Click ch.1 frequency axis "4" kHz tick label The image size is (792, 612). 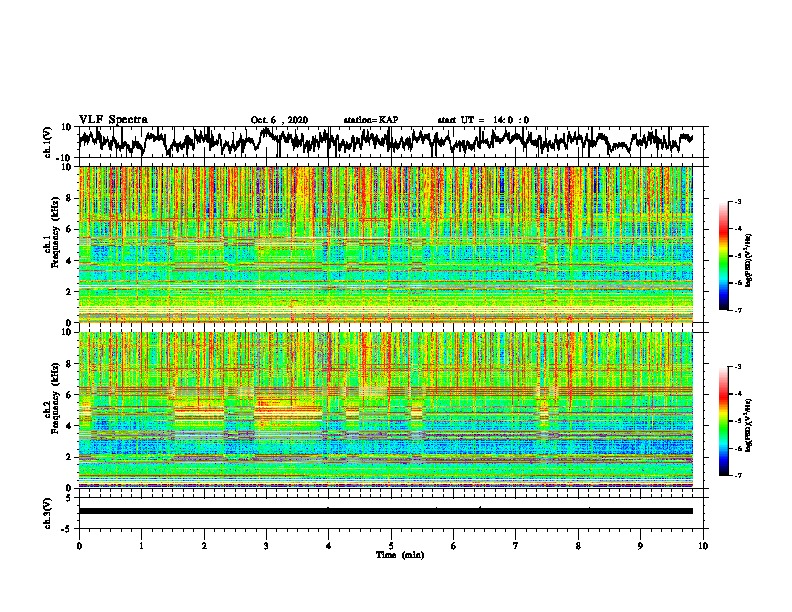[x=68, y=261]
